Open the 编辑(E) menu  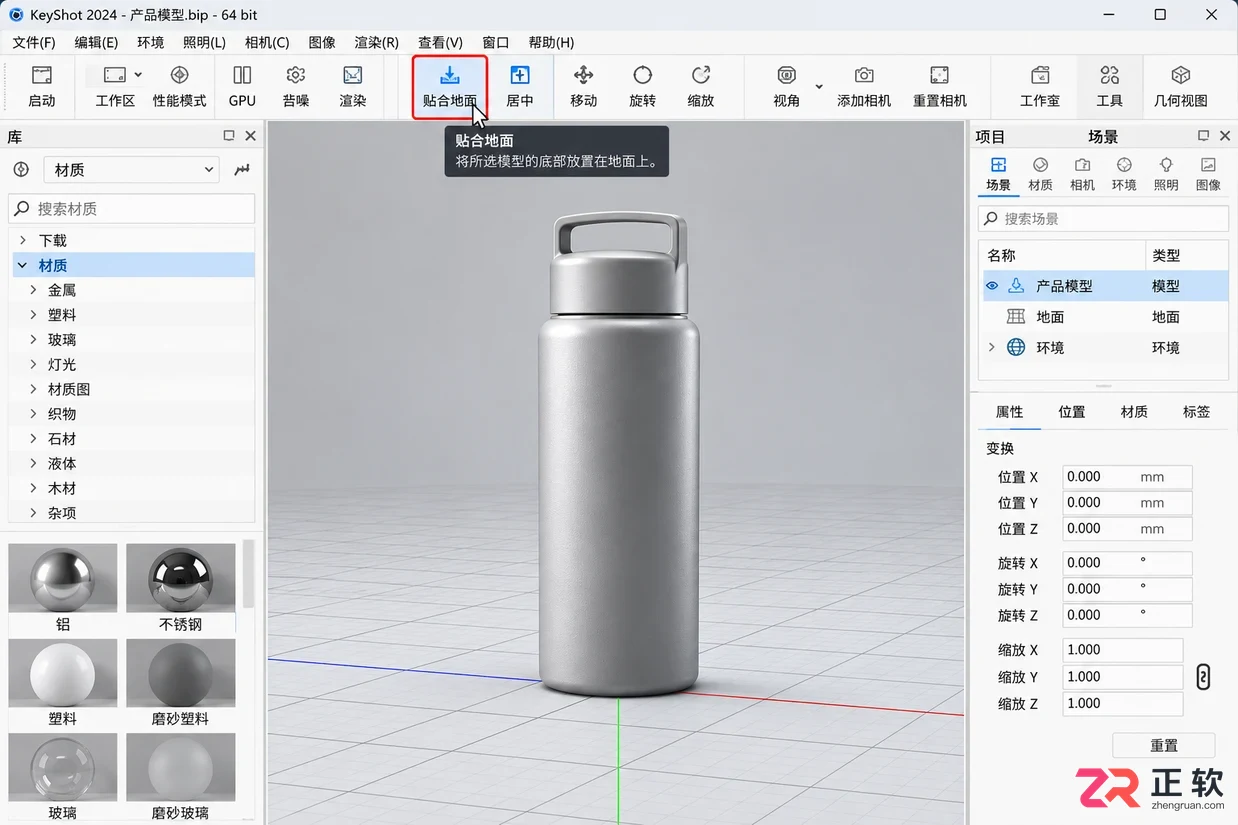point(96,42)
